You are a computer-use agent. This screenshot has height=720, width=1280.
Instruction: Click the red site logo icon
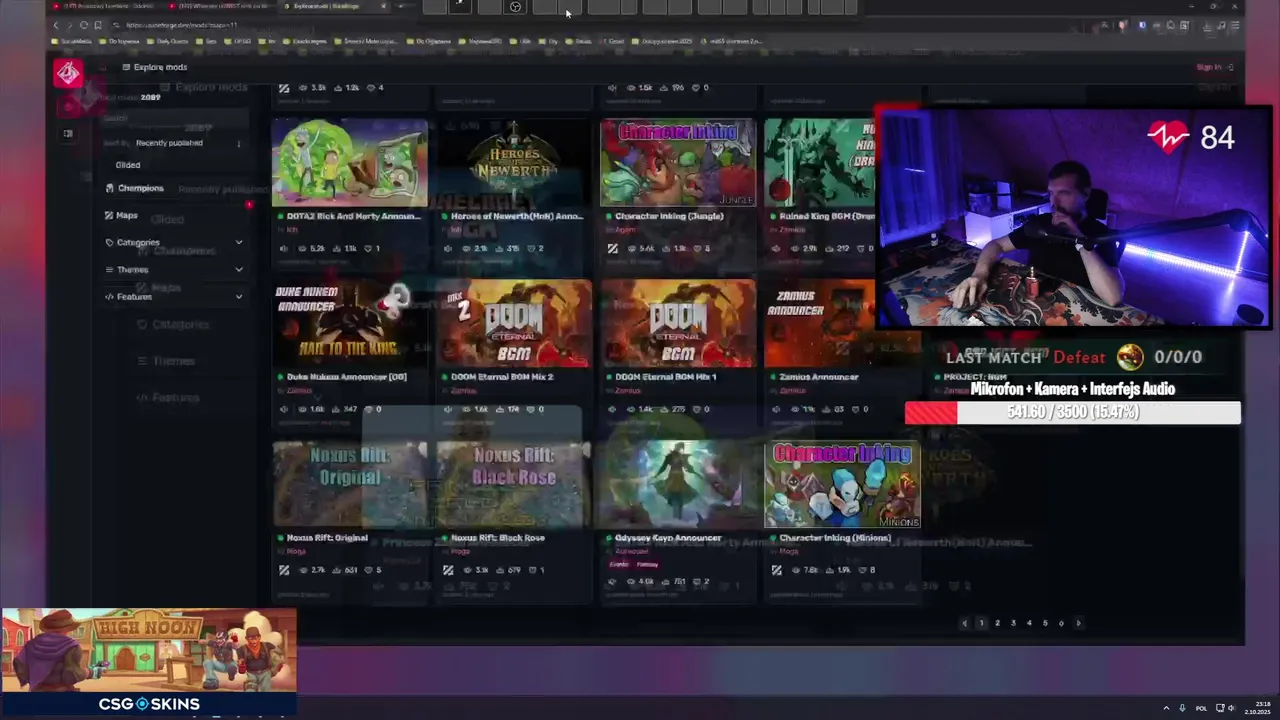(68, 73)
